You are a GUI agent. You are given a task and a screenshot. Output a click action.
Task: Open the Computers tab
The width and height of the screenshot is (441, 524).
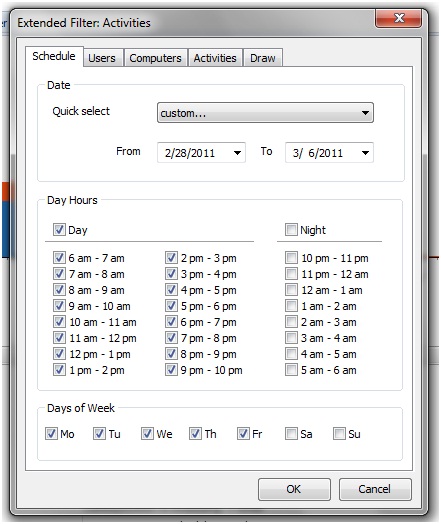tap(155, 58)
